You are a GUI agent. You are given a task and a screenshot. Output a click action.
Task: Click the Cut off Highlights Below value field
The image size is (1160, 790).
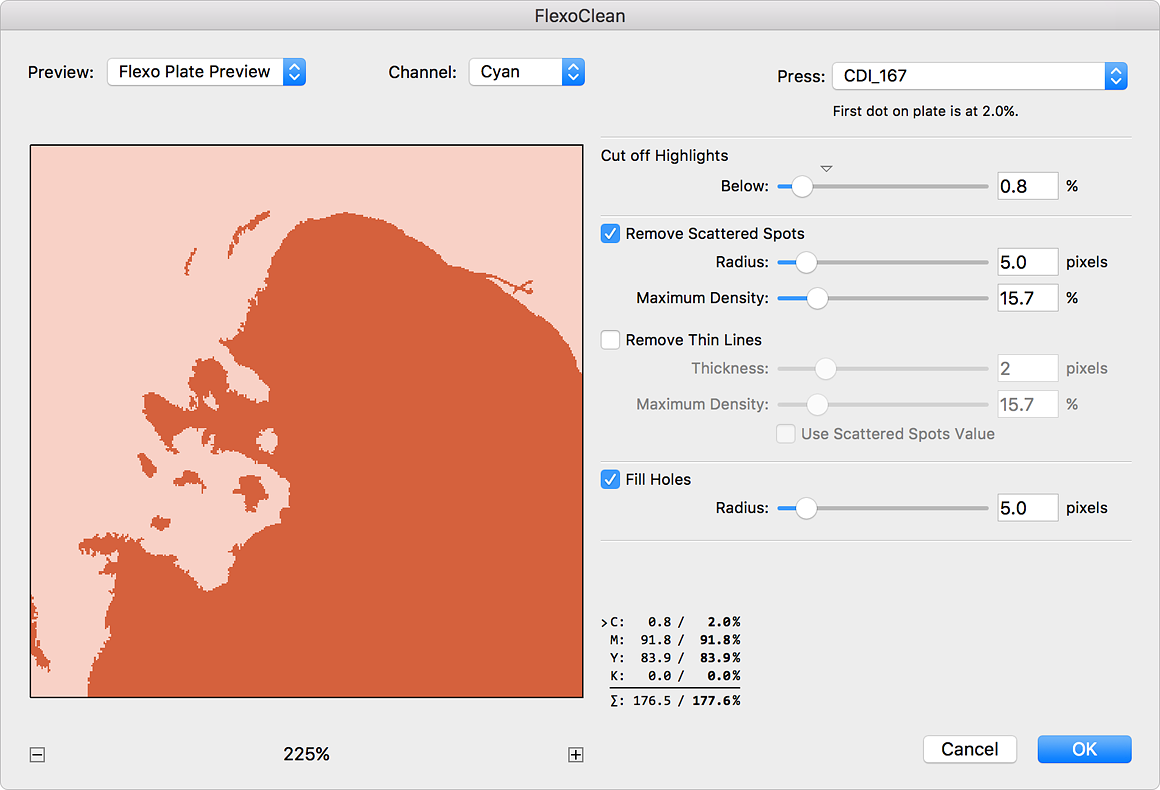pyautogui.click(x=1027, y=186)
